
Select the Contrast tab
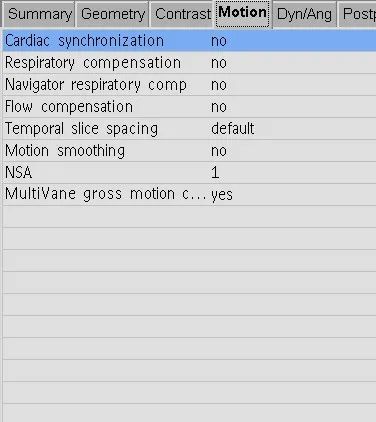pyautogui.click(x=183, y=14)
